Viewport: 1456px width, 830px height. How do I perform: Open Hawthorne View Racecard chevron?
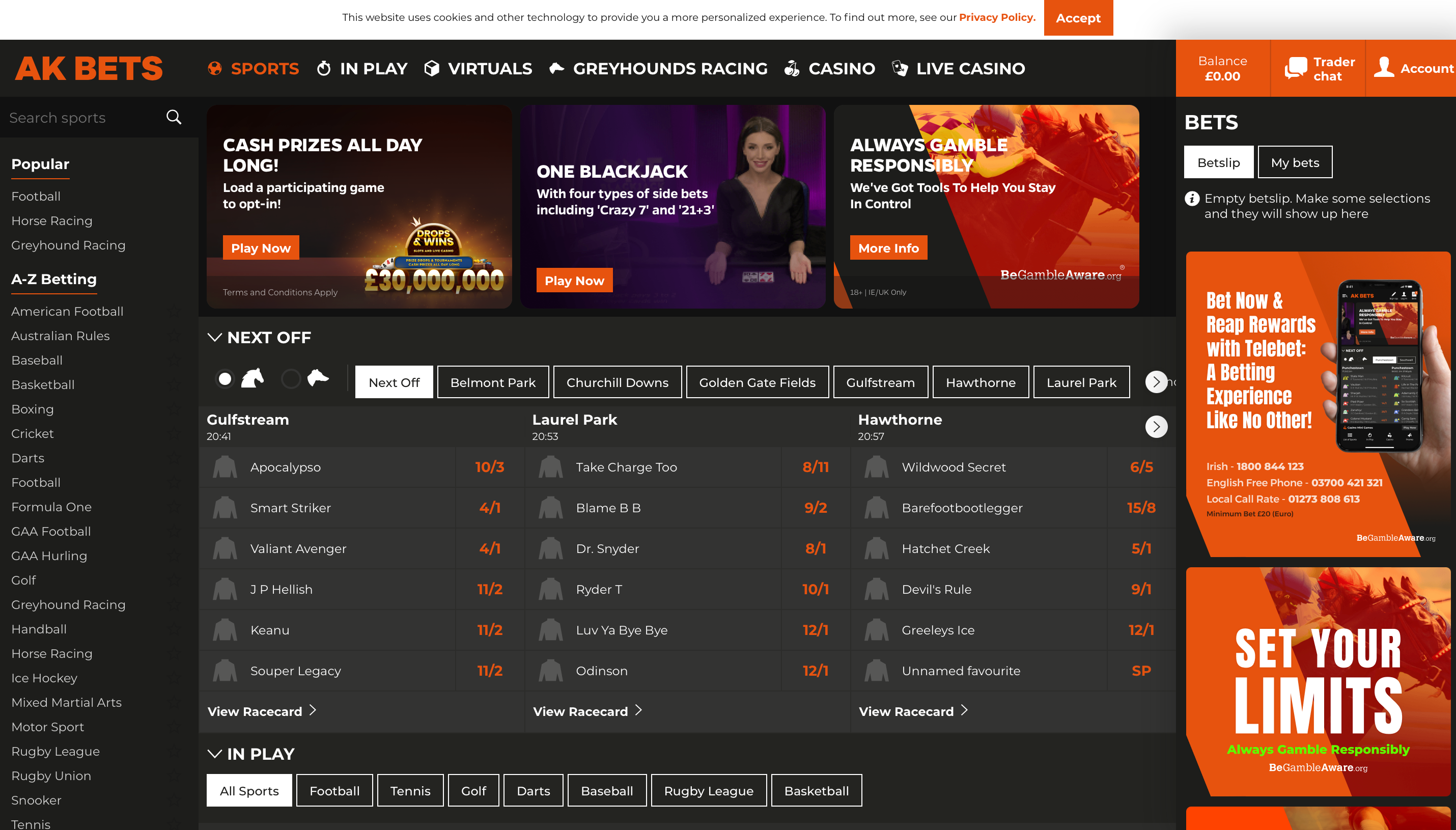pyautogui.click(x=964, y=710)
